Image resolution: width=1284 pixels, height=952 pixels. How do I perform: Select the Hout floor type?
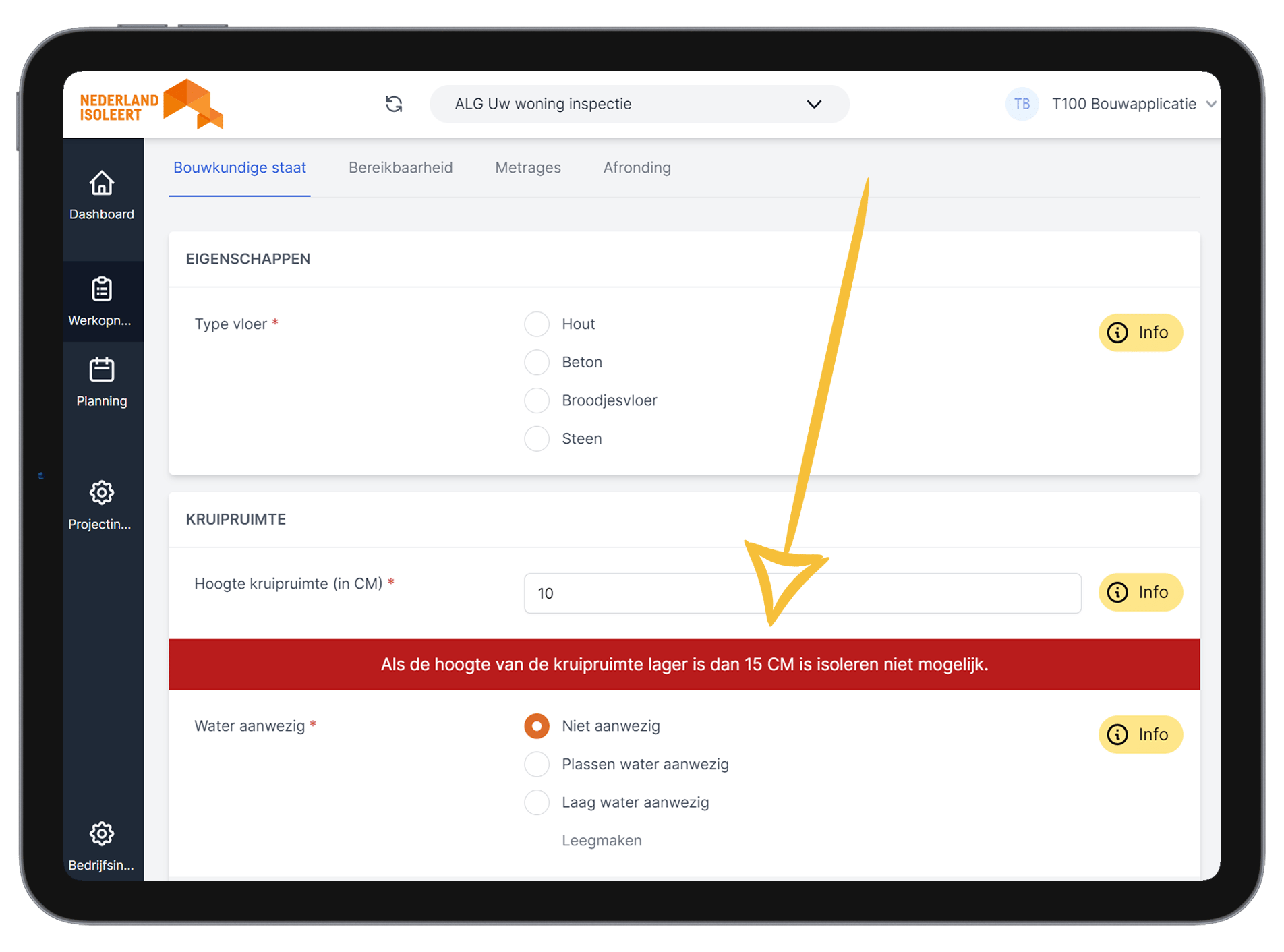[537, 324]
